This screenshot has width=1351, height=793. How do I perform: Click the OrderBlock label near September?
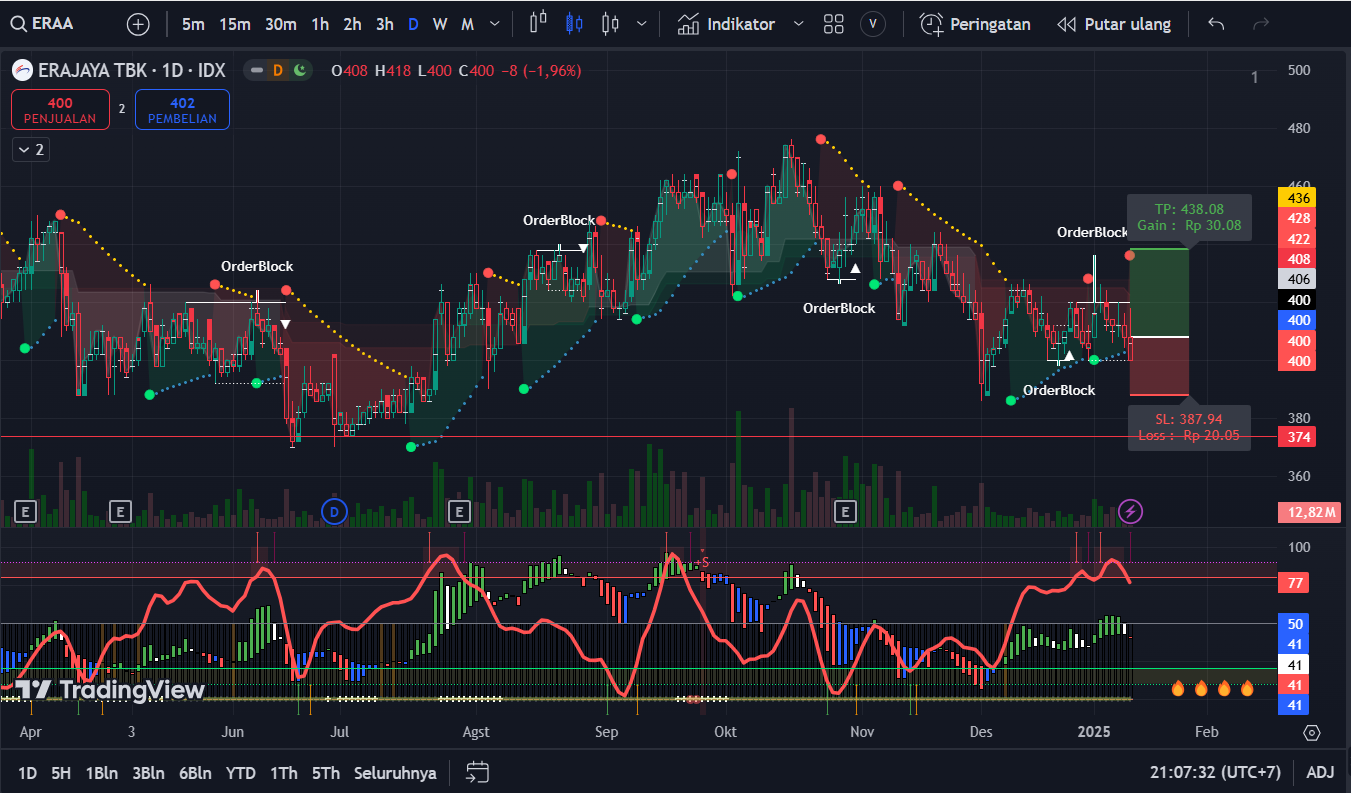click(x=559, y=220)
